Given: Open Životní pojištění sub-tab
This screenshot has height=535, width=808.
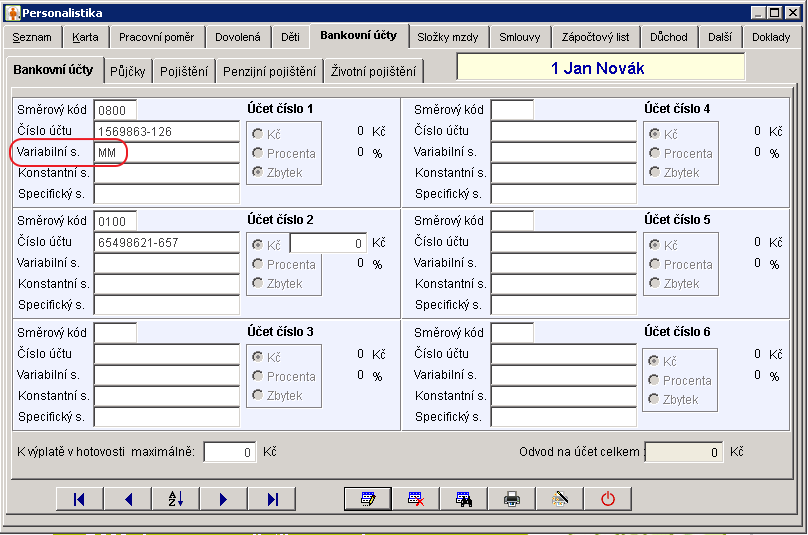Looking at the screenshot, I should coord(374,71).
